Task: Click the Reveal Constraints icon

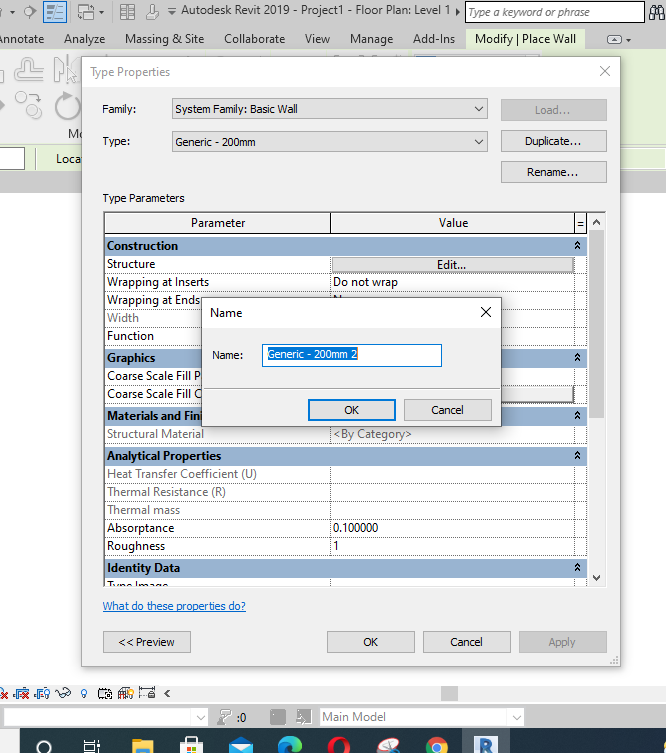Action: coord(147,692)
